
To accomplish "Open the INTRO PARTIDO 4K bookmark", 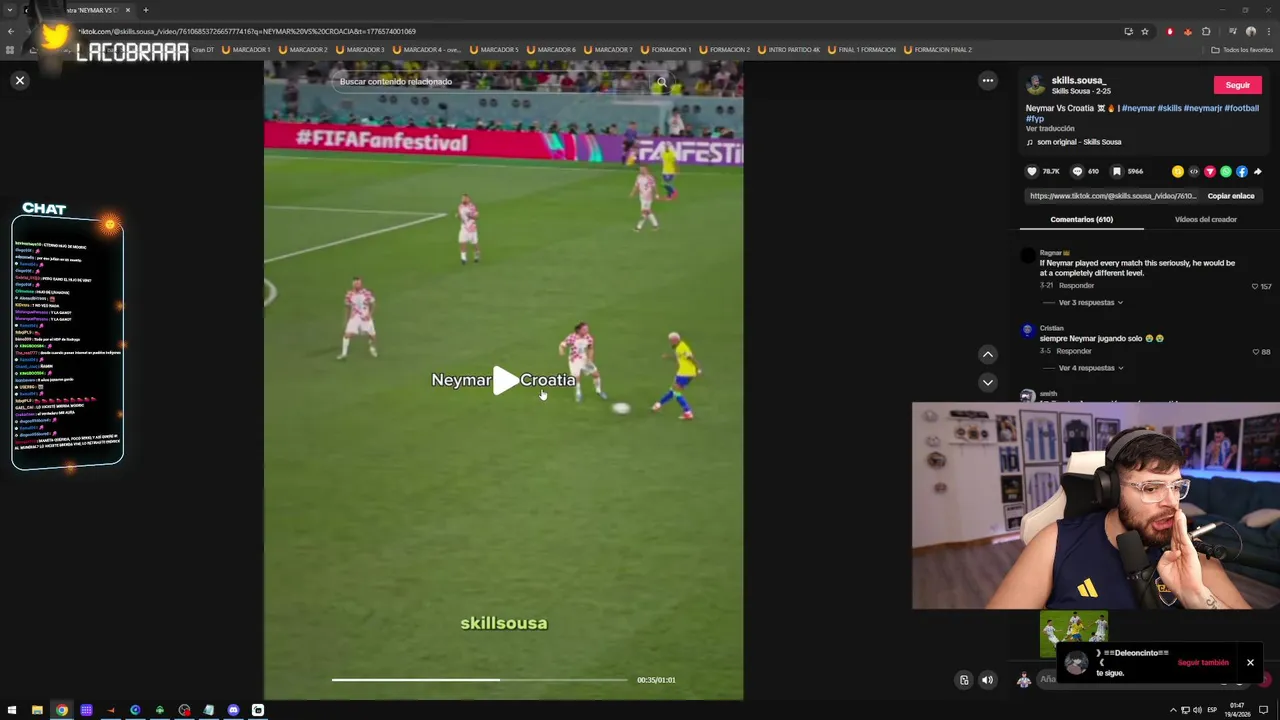I will (x=789, y=49).
